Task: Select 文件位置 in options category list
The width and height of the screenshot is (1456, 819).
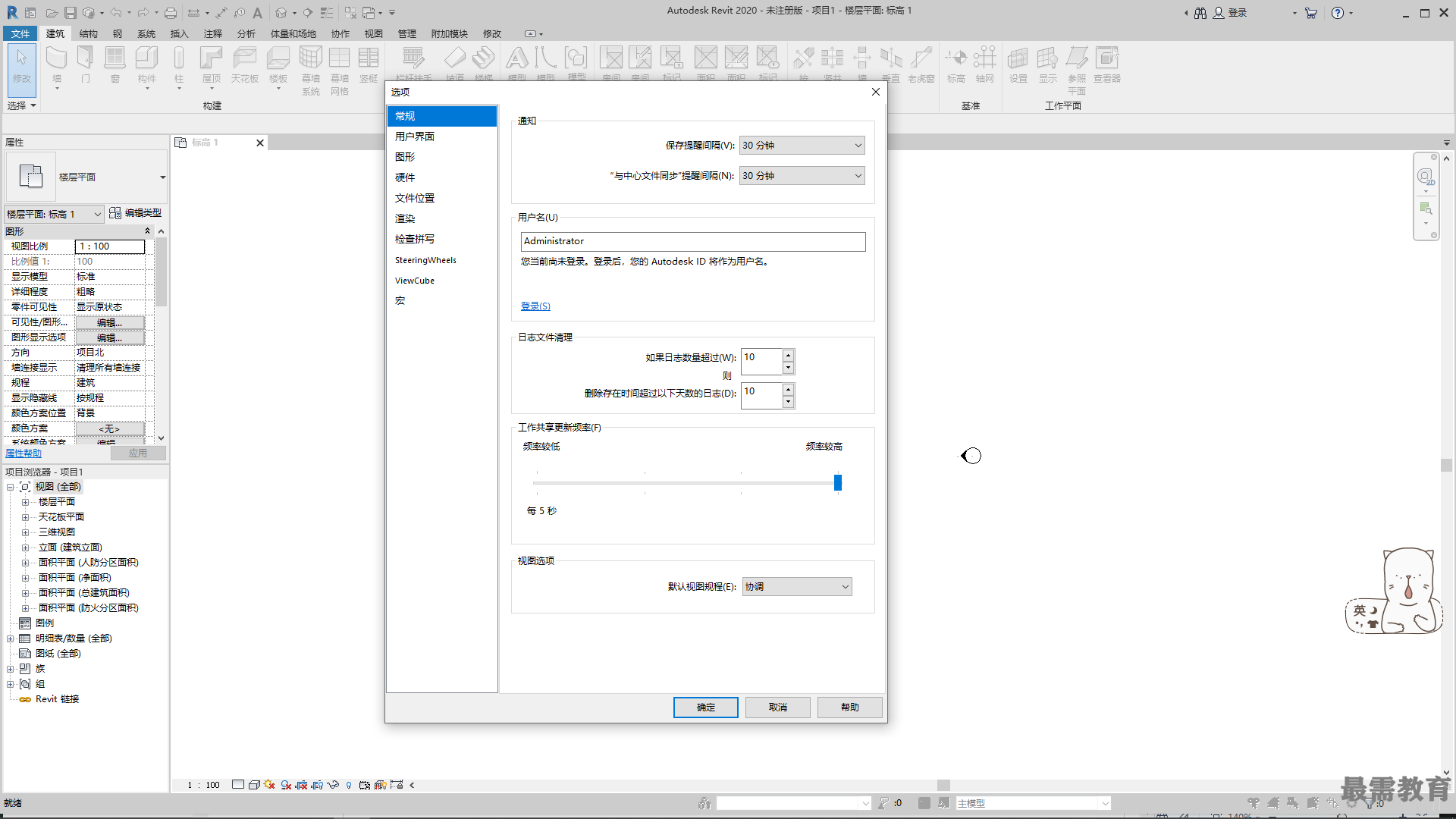Action: coord(441,198)
